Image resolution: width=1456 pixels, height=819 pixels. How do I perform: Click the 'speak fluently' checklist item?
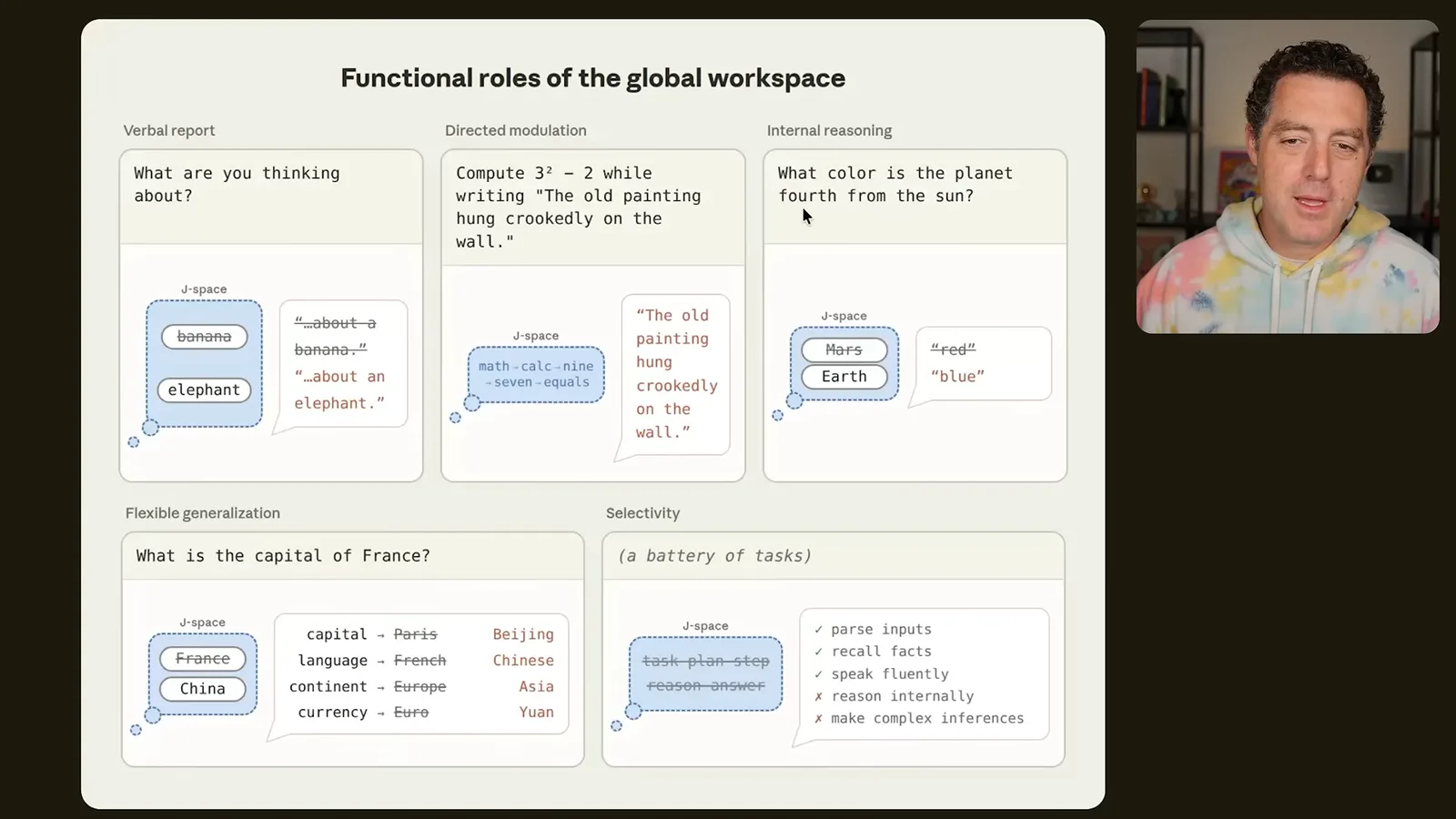(890, 674)
